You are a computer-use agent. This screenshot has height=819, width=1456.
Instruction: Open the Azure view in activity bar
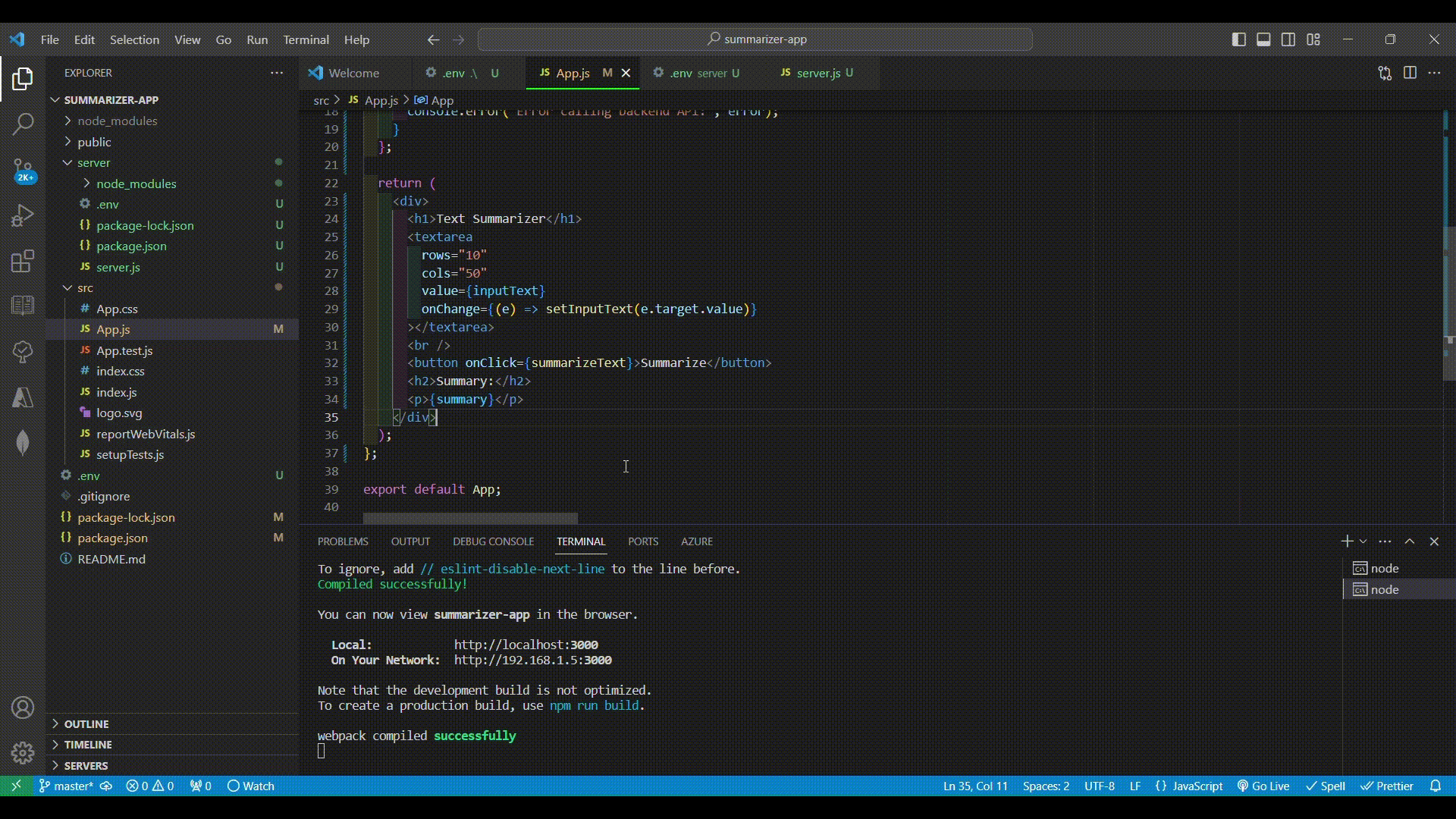[x=23, y=397]
